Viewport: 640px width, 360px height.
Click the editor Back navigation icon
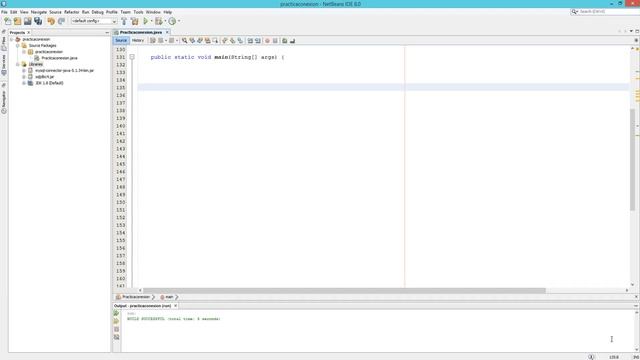click(x=161, y=40)
